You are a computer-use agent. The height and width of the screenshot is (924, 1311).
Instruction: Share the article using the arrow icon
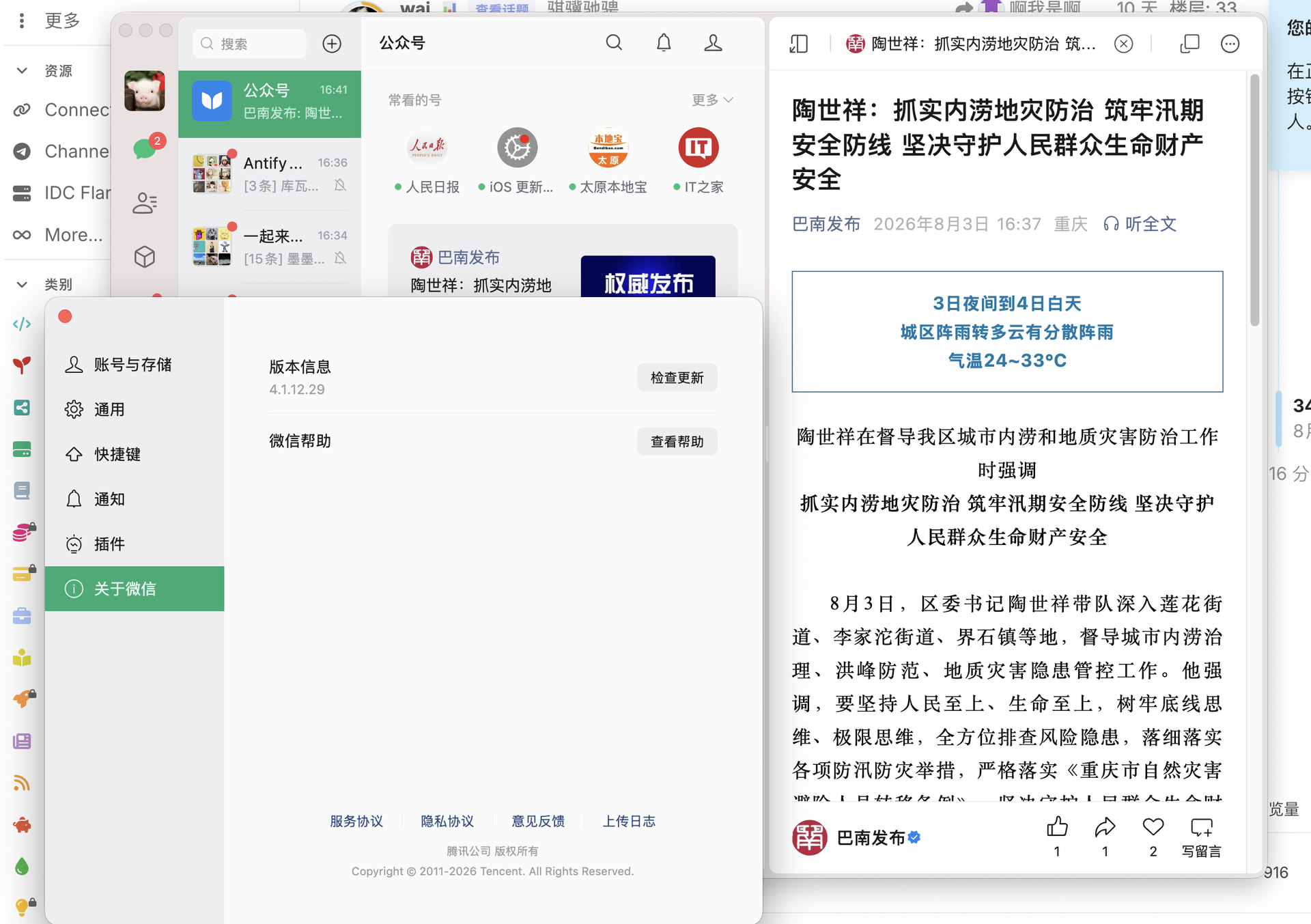click(1105, 827)
